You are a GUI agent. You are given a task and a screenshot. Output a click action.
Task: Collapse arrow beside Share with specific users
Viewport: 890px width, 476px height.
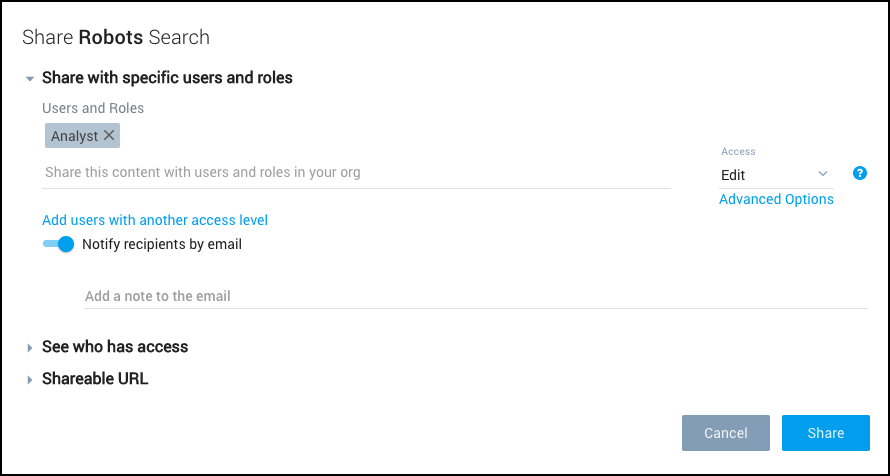click(30, 78)
